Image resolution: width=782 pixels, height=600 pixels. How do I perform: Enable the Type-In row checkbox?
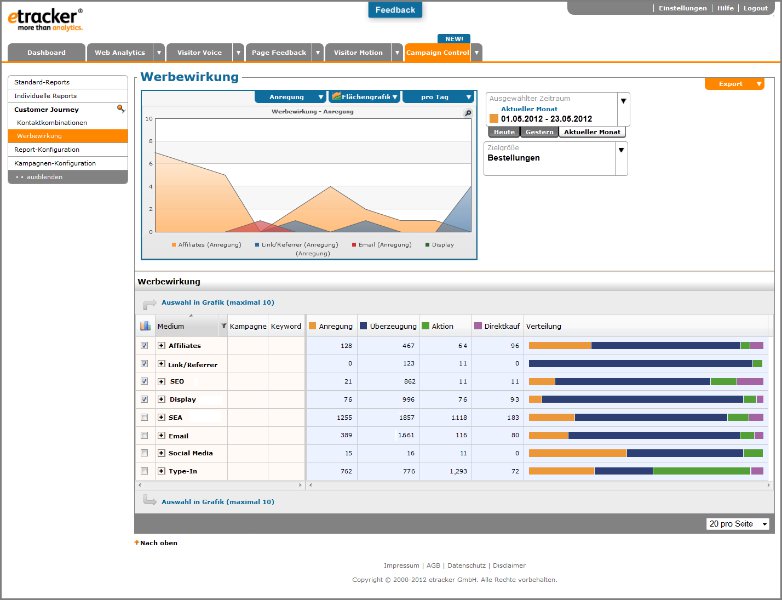point(145,471)
